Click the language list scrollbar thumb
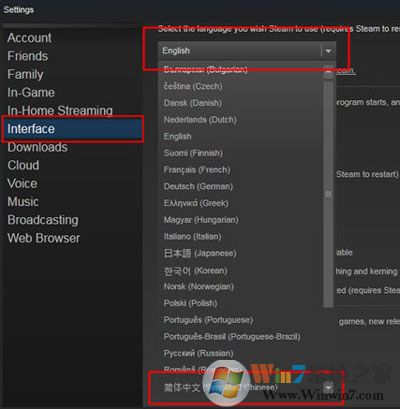400x409 pixels. click(x=328, y=193)
